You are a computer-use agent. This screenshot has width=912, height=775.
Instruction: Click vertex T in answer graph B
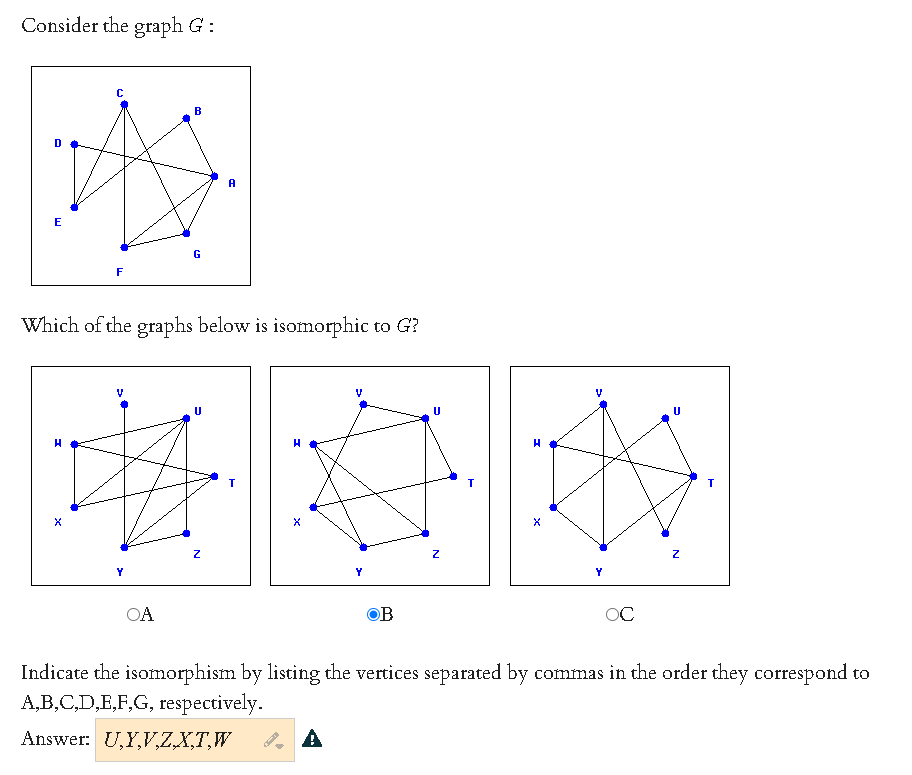(x=452, y=477)
